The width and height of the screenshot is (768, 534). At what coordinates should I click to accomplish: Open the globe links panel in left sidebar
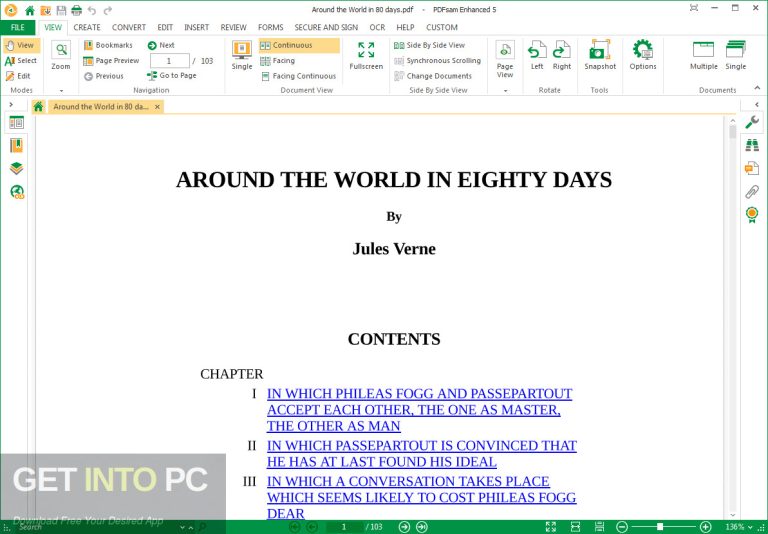17,192
